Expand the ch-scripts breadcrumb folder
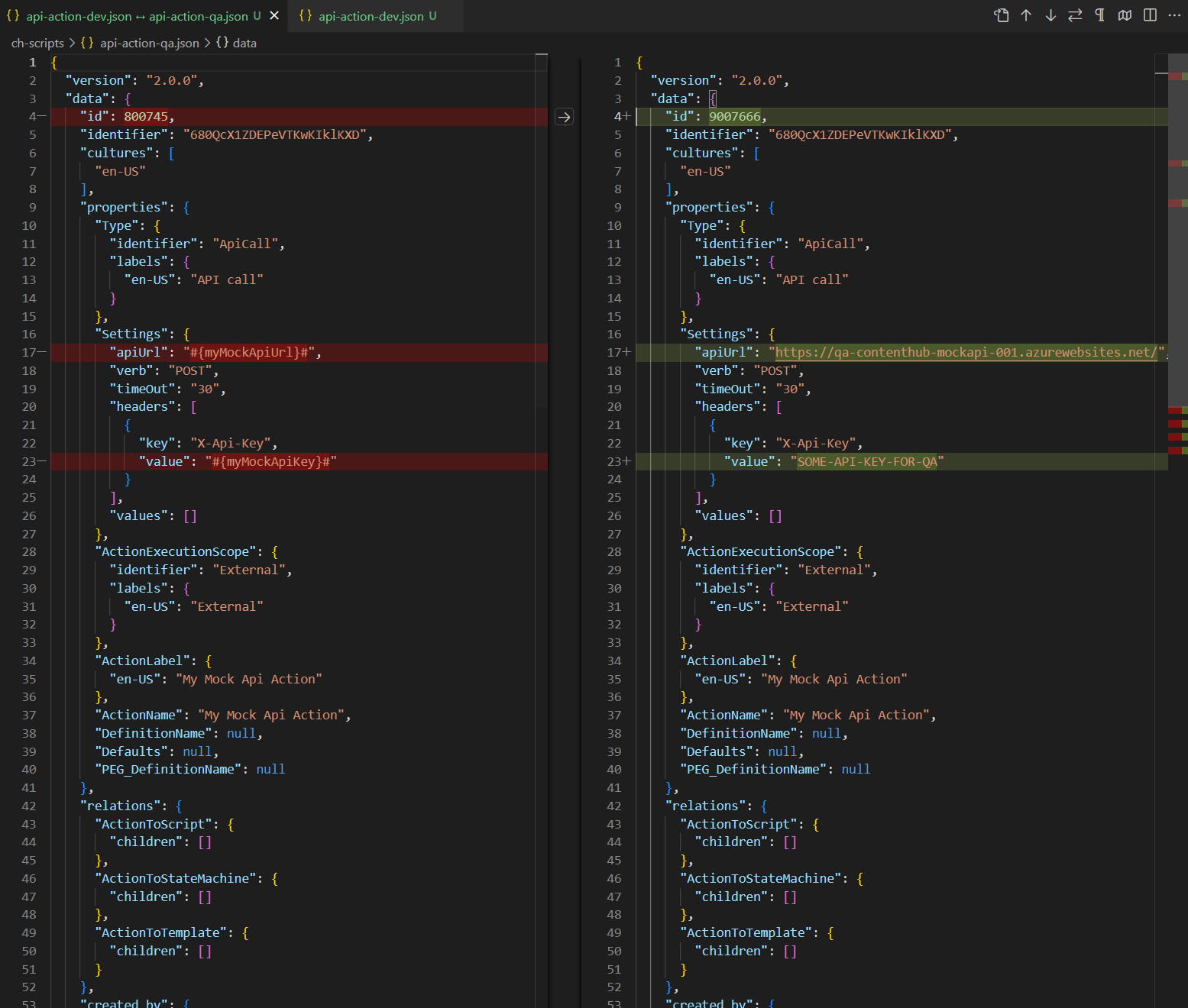Image resolution: width=1188 pixels, height=1008 pixels. [37, 44]
